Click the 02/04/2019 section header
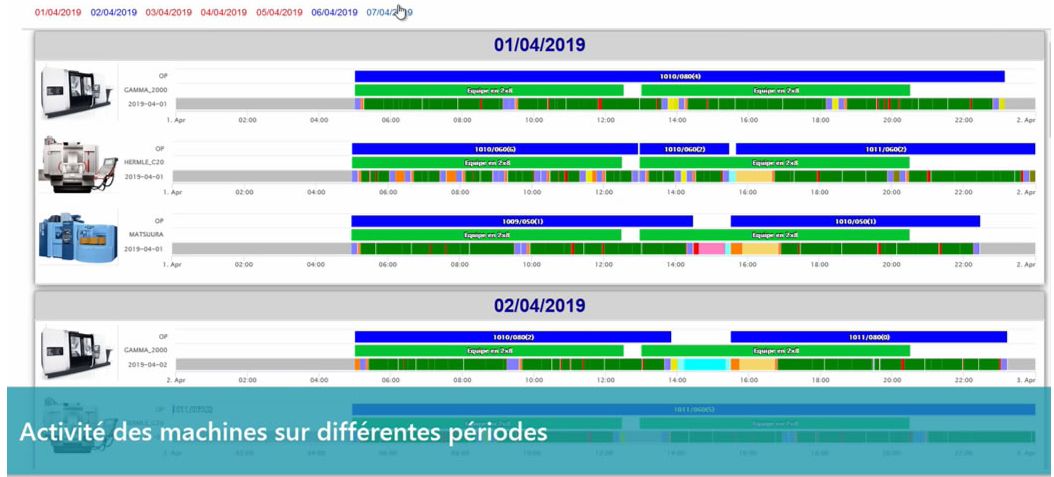Screen dimensions: 1054x477 pyautogui.click(x=539, y=305)
